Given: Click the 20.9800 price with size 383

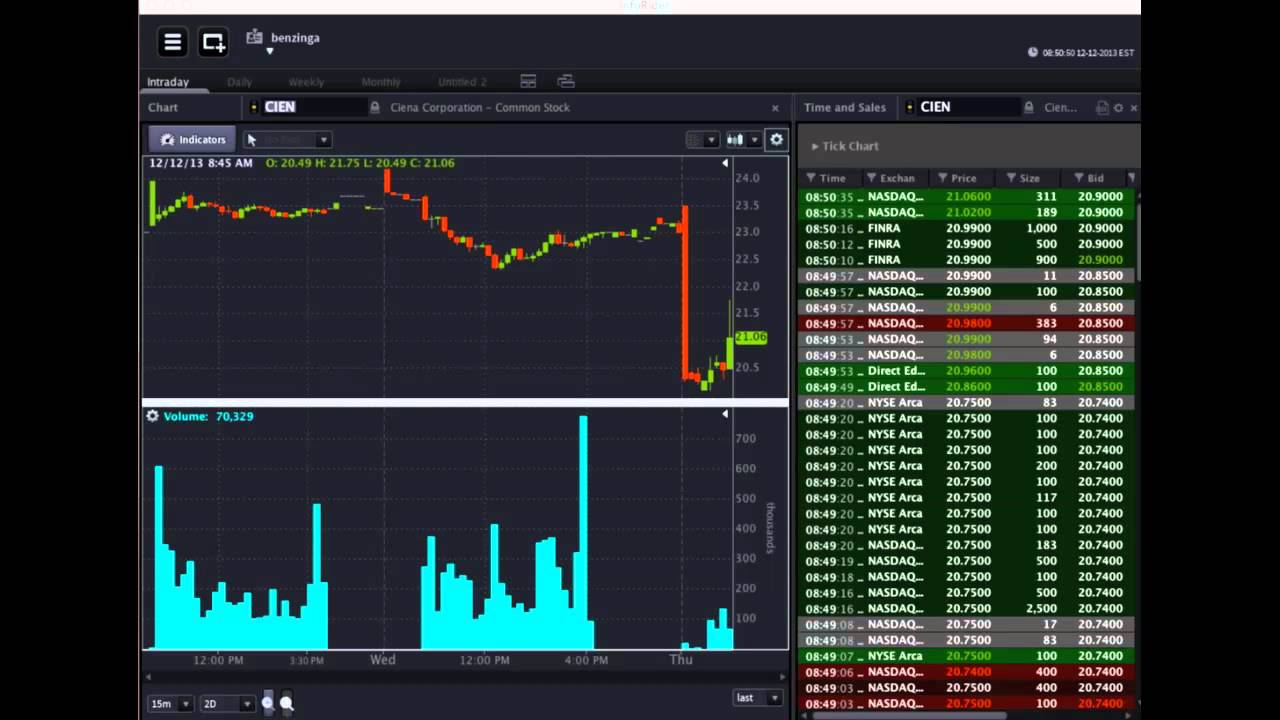Looking at the screenshot, I should [x=968, y=323].
